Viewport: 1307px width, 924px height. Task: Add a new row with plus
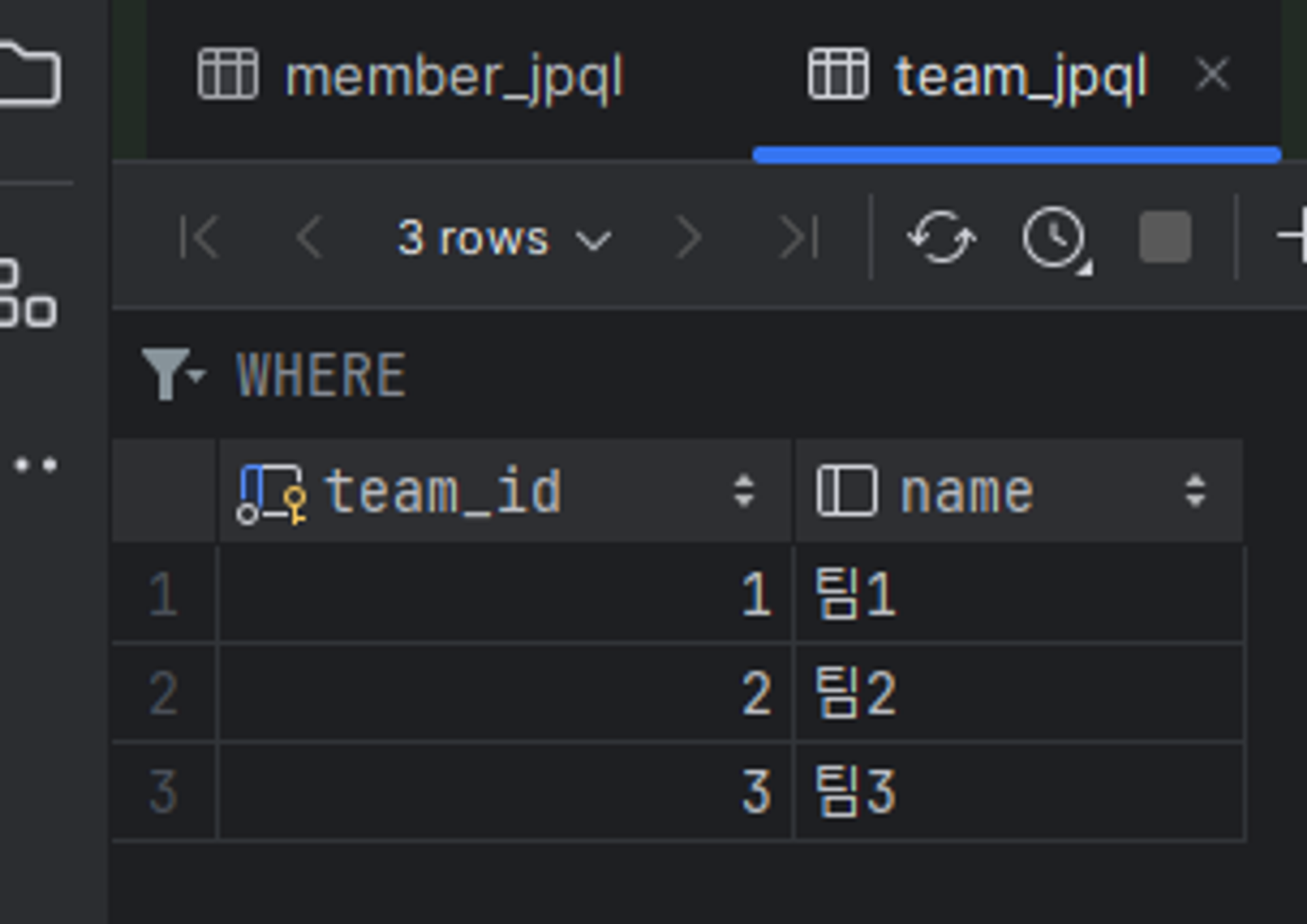tap(1294, 235)
